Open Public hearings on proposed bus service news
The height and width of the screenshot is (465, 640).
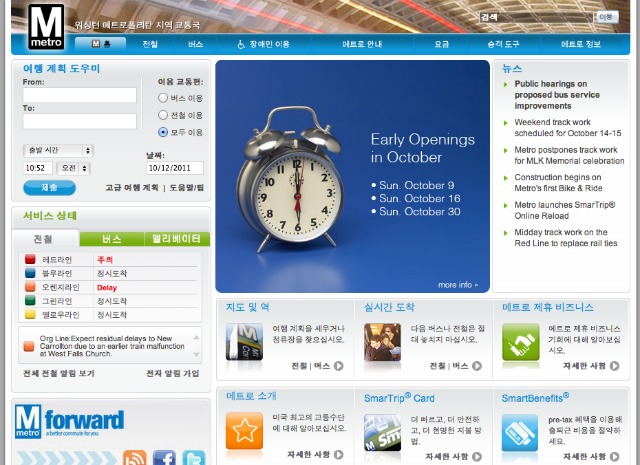[557, 95]
